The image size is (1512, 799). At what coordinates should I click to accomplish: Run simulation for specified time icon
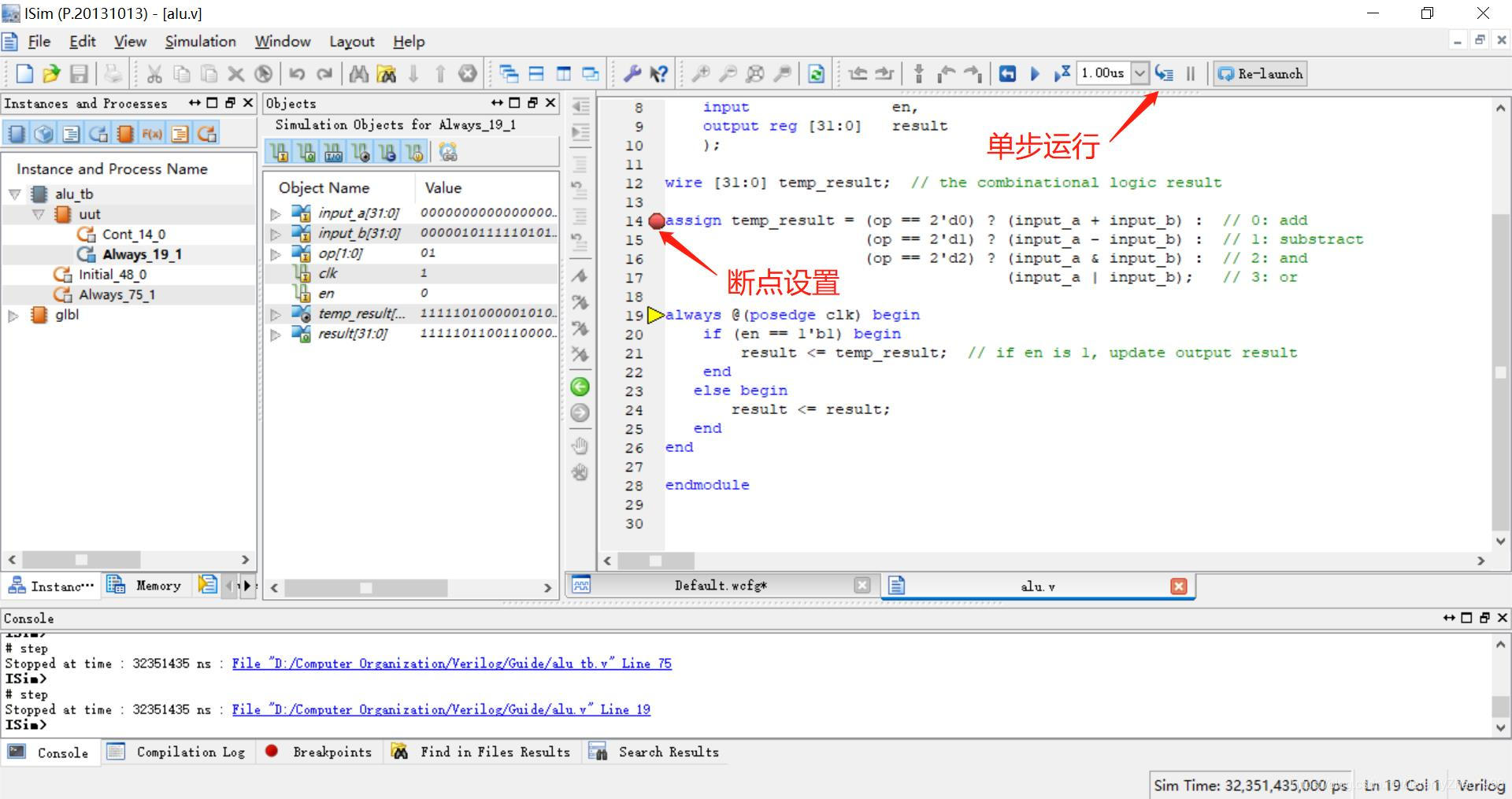pyautogui.click(x=1062, y=74)
